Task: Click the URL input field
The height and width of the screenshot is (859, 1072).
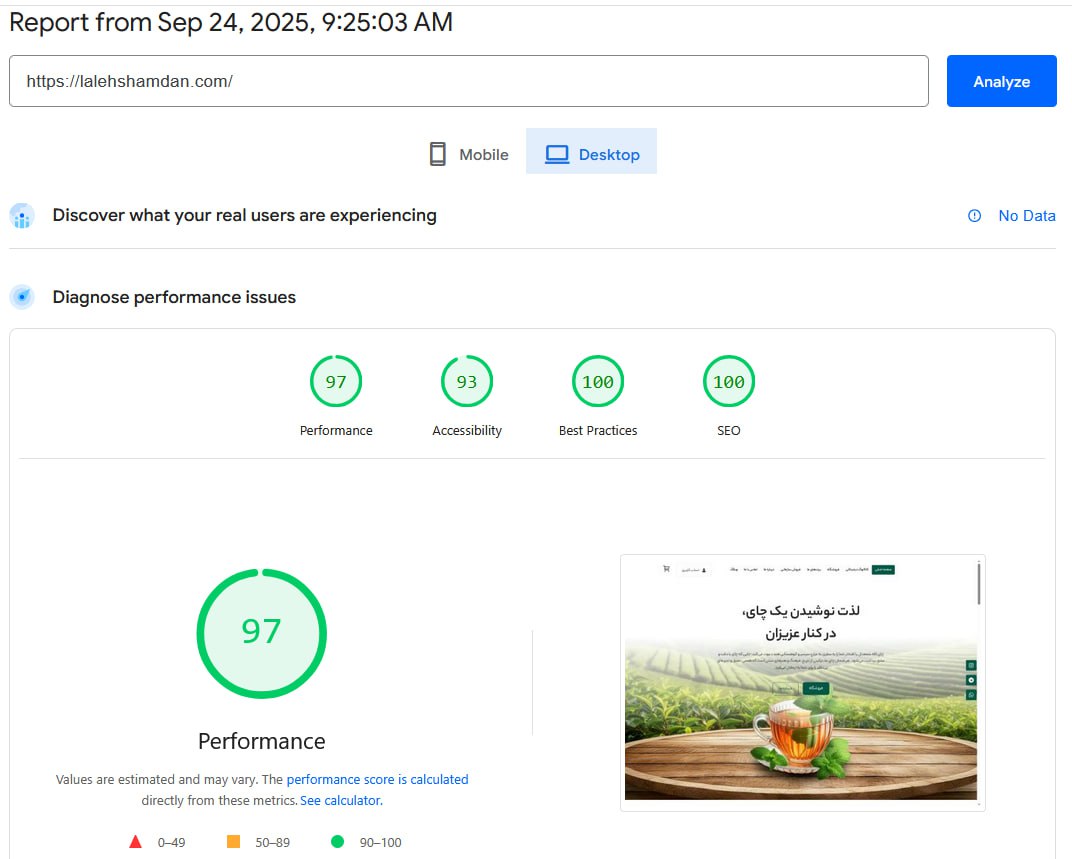Action: (x=468, y=81)
